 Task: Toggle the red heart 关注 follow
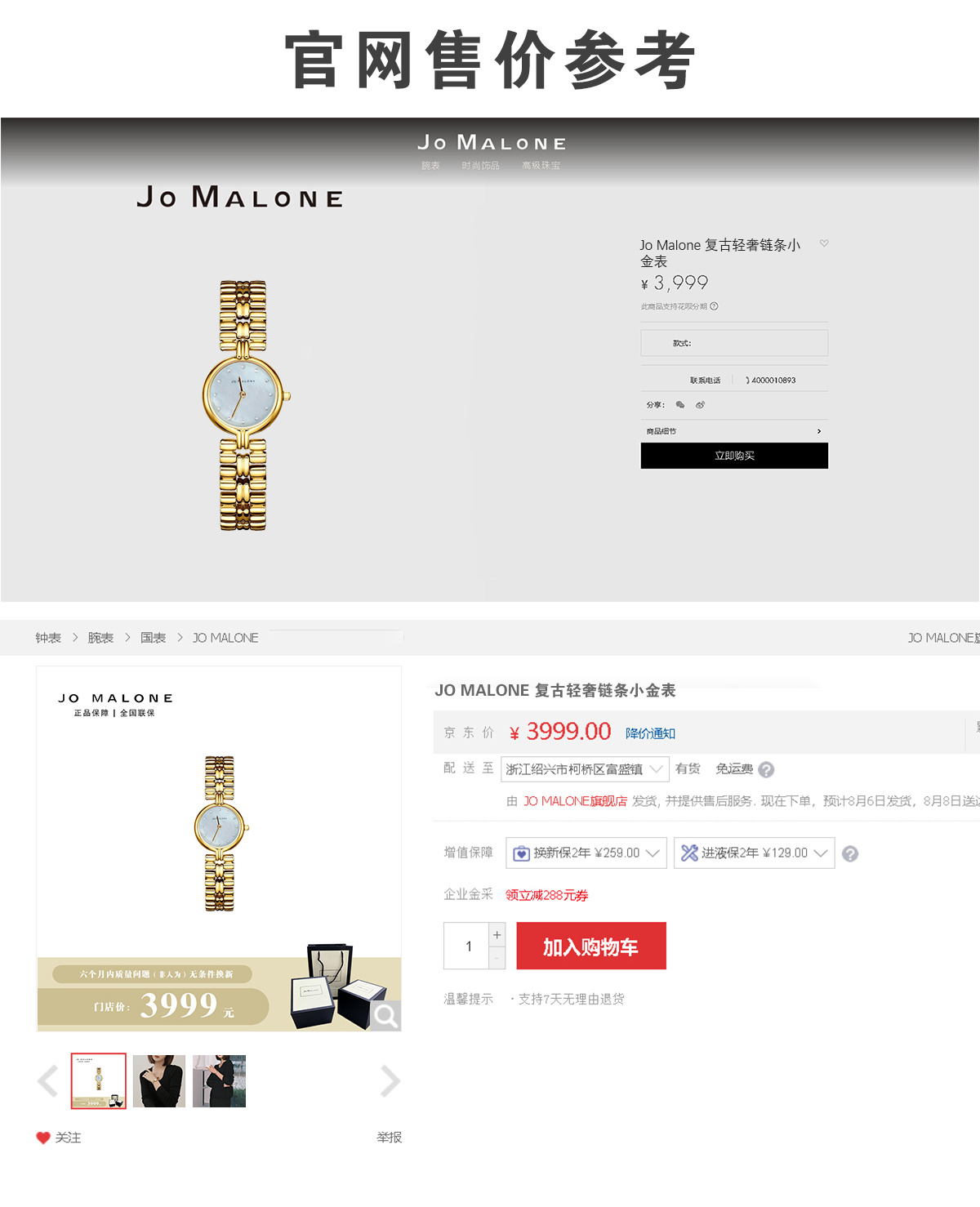point(58,1138)
